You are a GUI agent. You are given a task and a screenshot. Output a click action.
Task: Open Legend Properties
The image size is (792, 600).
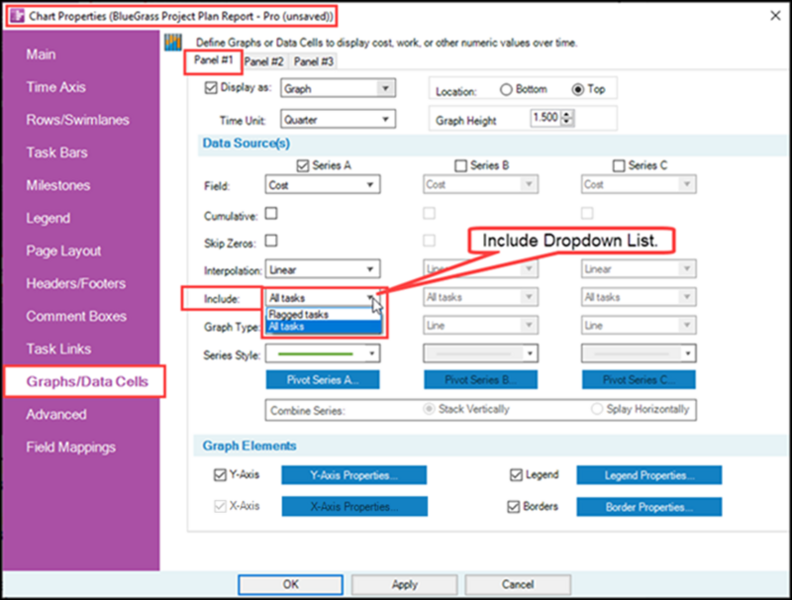point(649,475)
